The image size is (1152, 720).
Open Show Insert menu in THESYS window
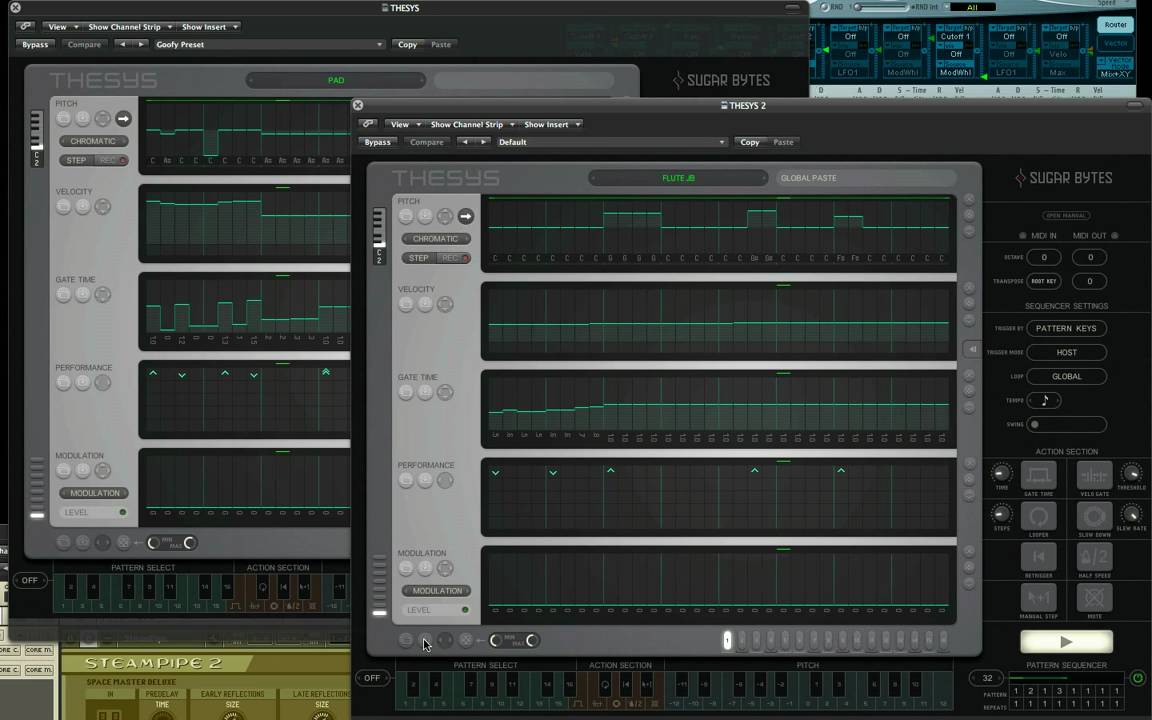[209, 26]
